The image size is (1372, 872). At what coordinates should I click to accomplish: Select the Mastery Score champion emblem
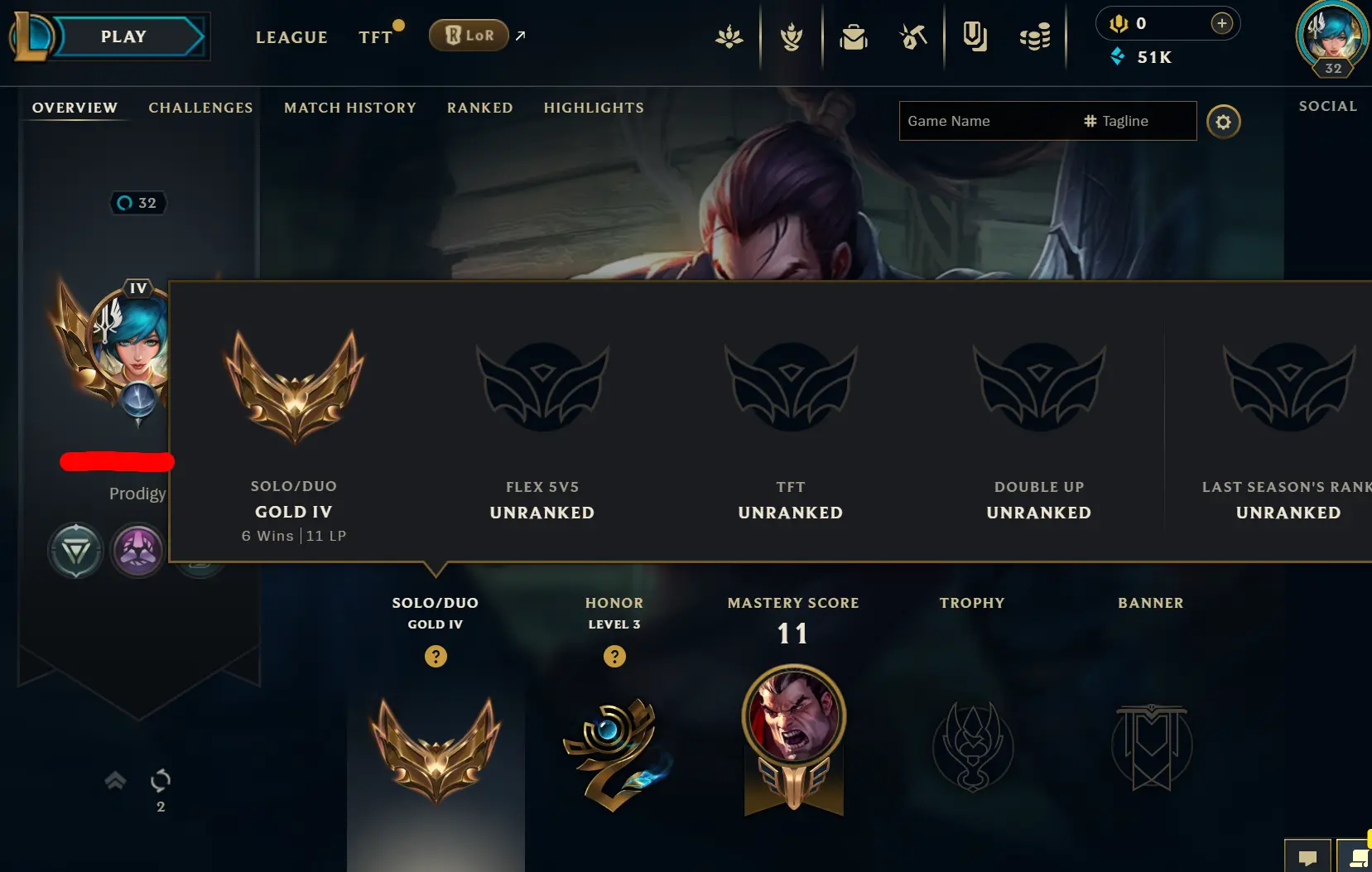click(793, 737)
